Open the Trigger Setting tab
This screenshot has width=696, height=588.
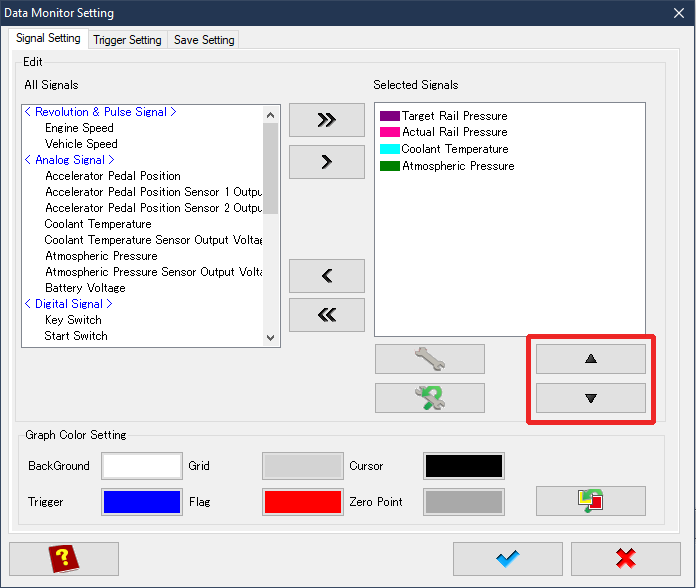[x=127, y=40]
